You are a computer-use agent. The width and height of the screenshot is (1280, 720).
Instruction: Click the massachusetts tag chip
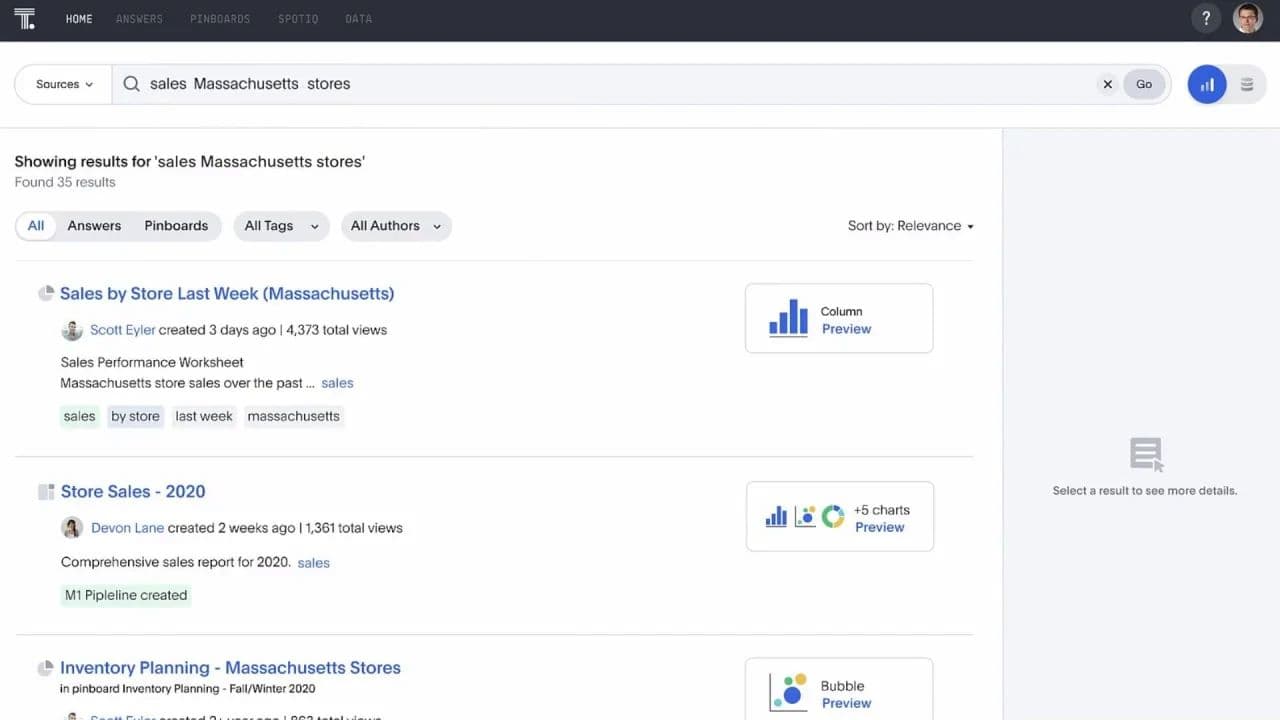[x=293, y=416]
